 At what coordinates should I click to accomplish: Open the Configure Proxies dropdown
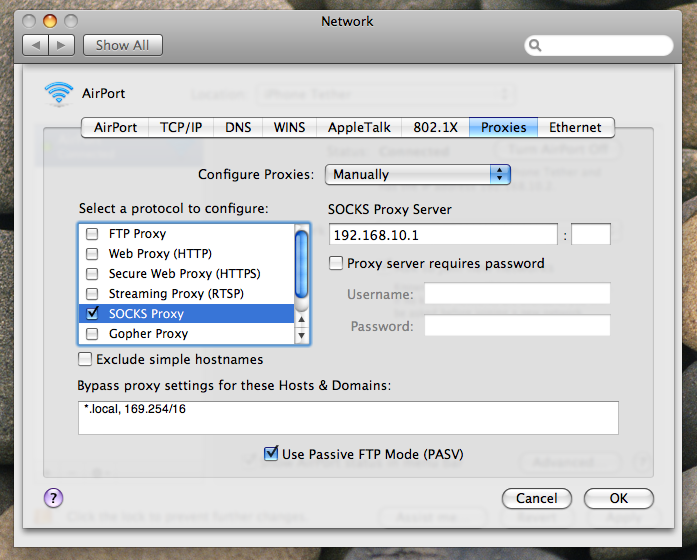417,174
